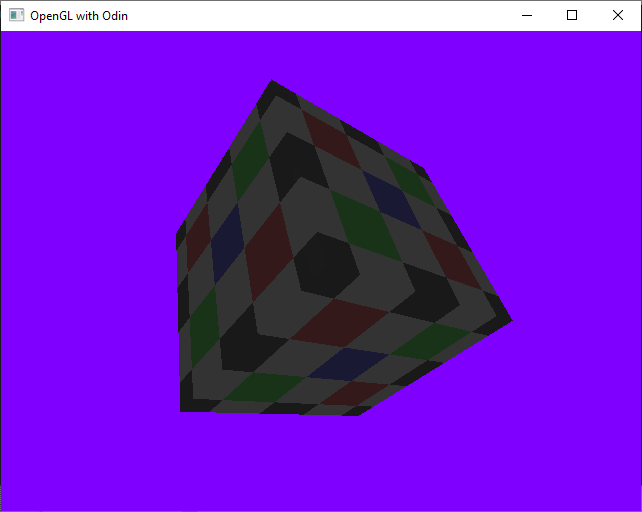Minimize the OpenGL with Odin window
This screenshot has width=642, height=512.
pos(527,16)
